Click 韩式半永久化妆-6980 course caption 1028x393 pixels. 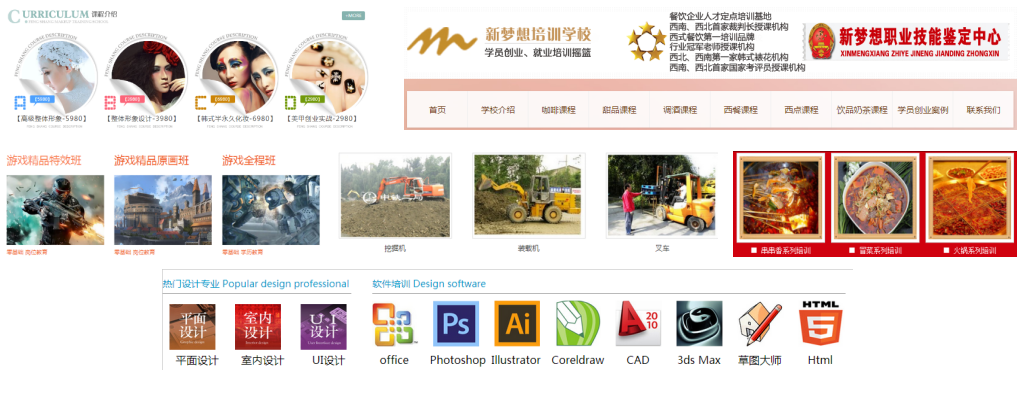pyautogui.click(x=234, y=119)
